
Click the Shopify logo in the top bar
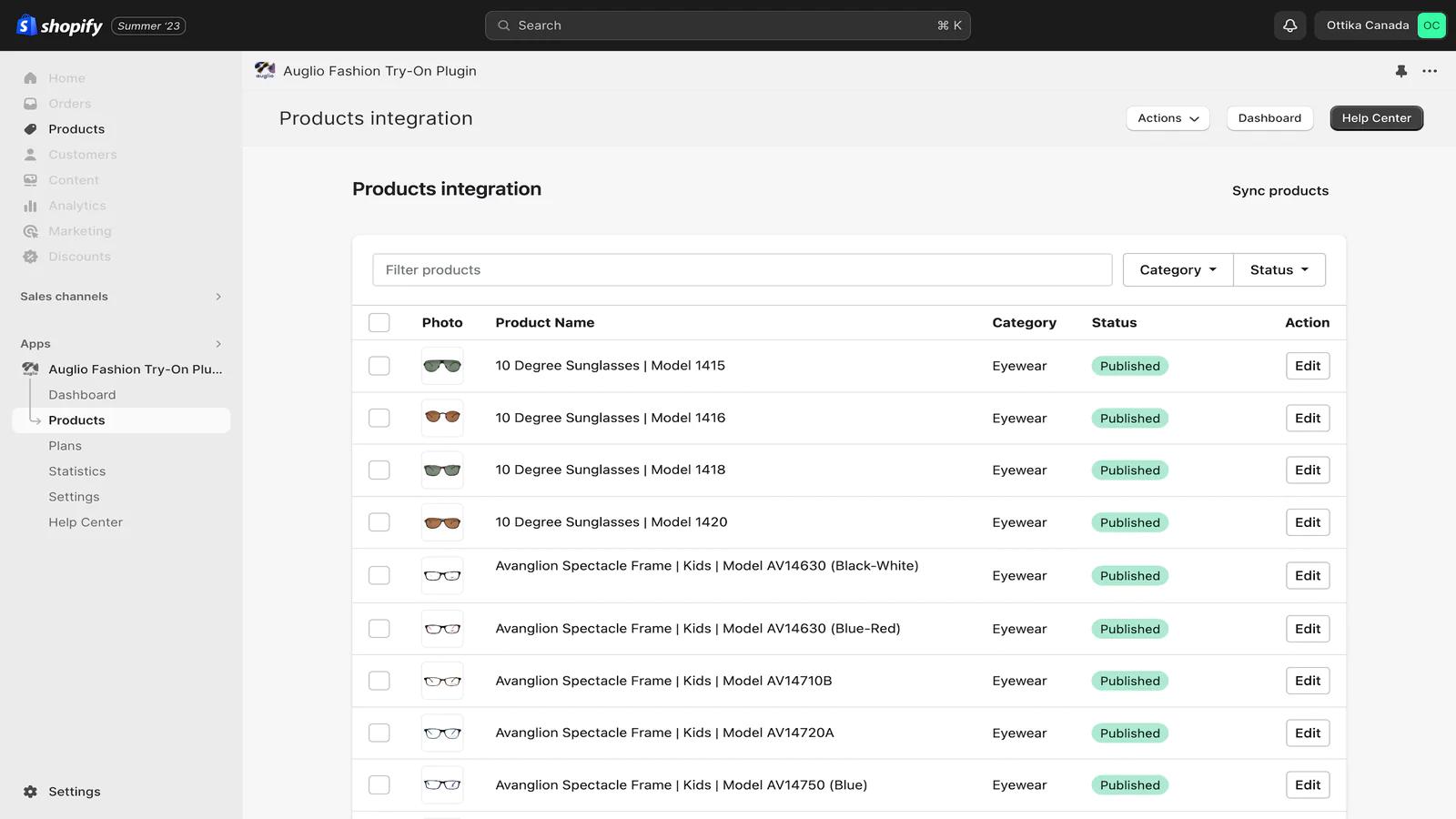tap(60, 25)
